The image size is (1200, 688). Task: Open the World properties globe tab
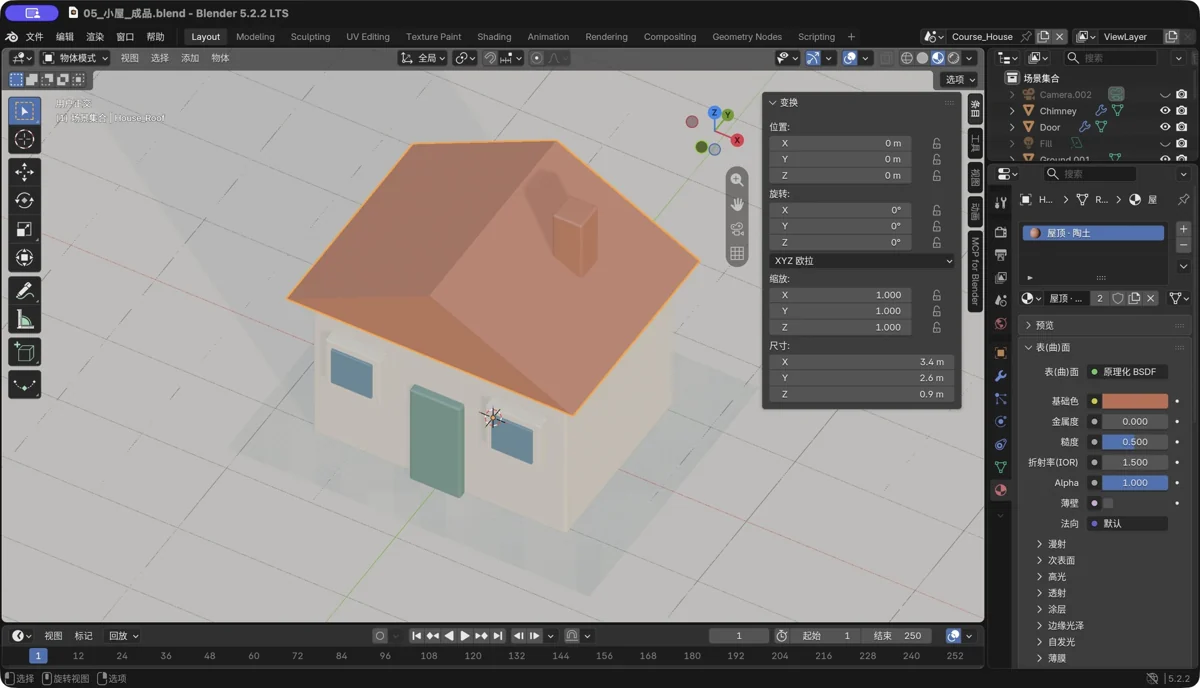tap(1001, 324)
